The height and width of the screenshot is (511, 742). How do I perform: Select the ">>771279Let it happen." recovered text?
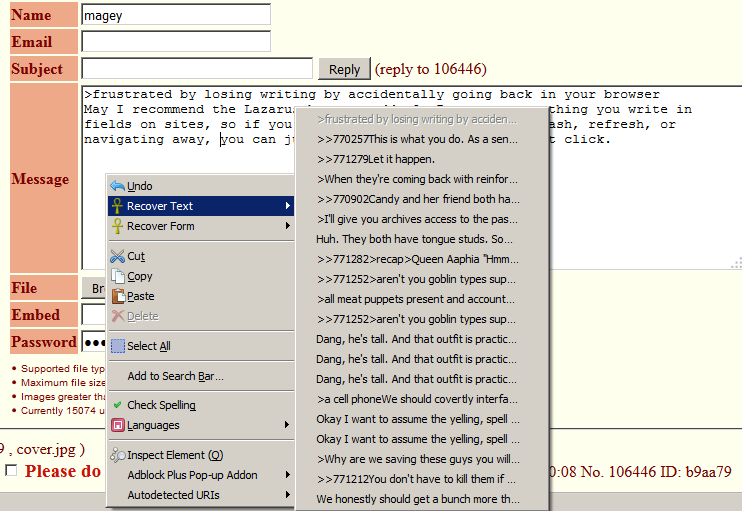376,159
